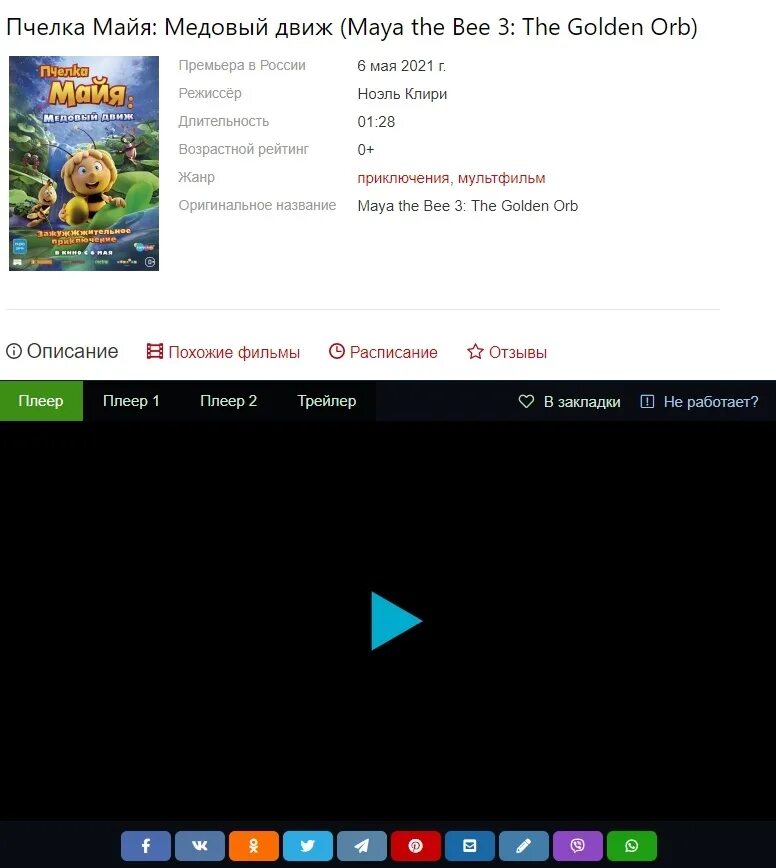Screen dimensions: 776x868
Task: Click the star icon for Отзывы
Action: [x=475, y=351]
